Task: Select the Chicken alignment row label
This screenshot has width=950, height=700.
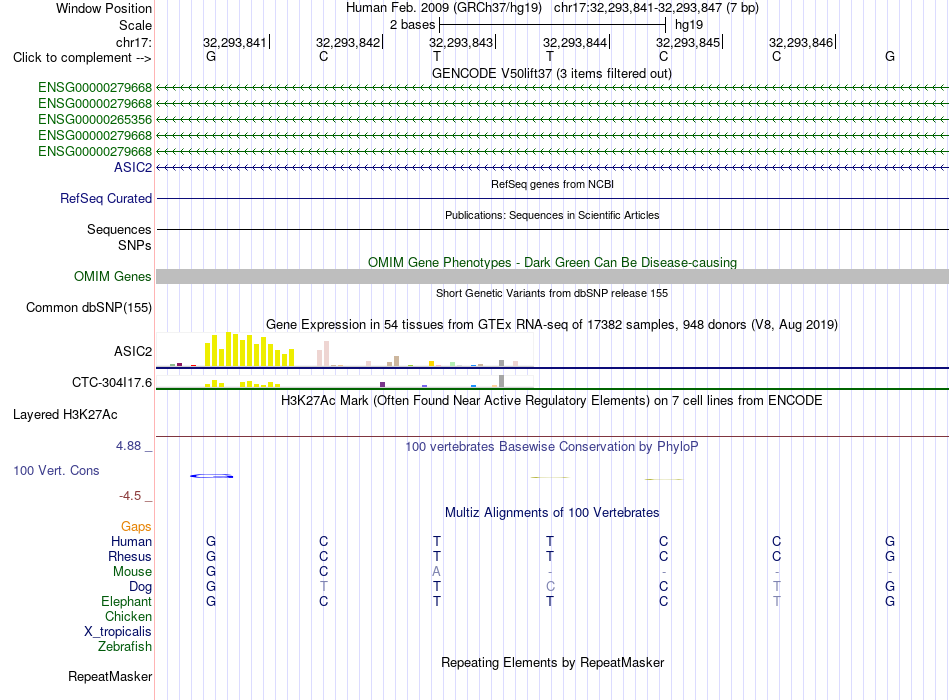Action: pyautogui.click(x=128, y=616)
